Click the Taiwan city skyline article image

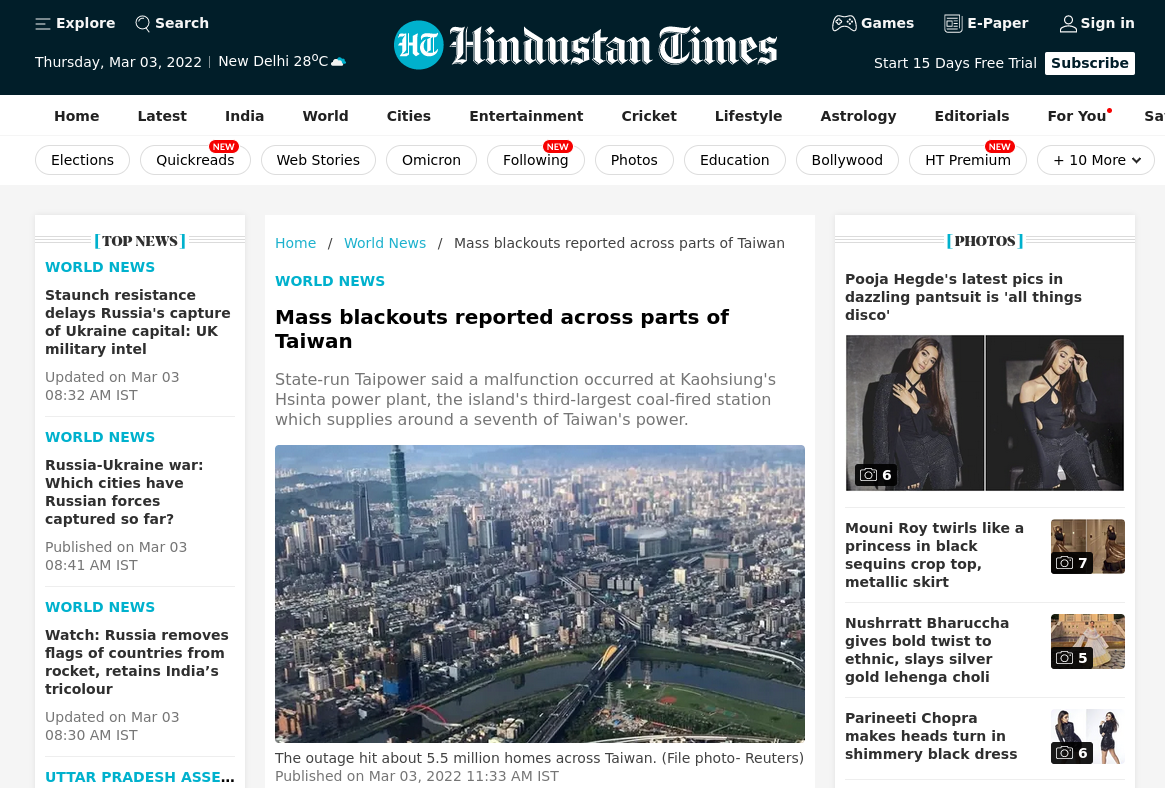click(539, 593)
